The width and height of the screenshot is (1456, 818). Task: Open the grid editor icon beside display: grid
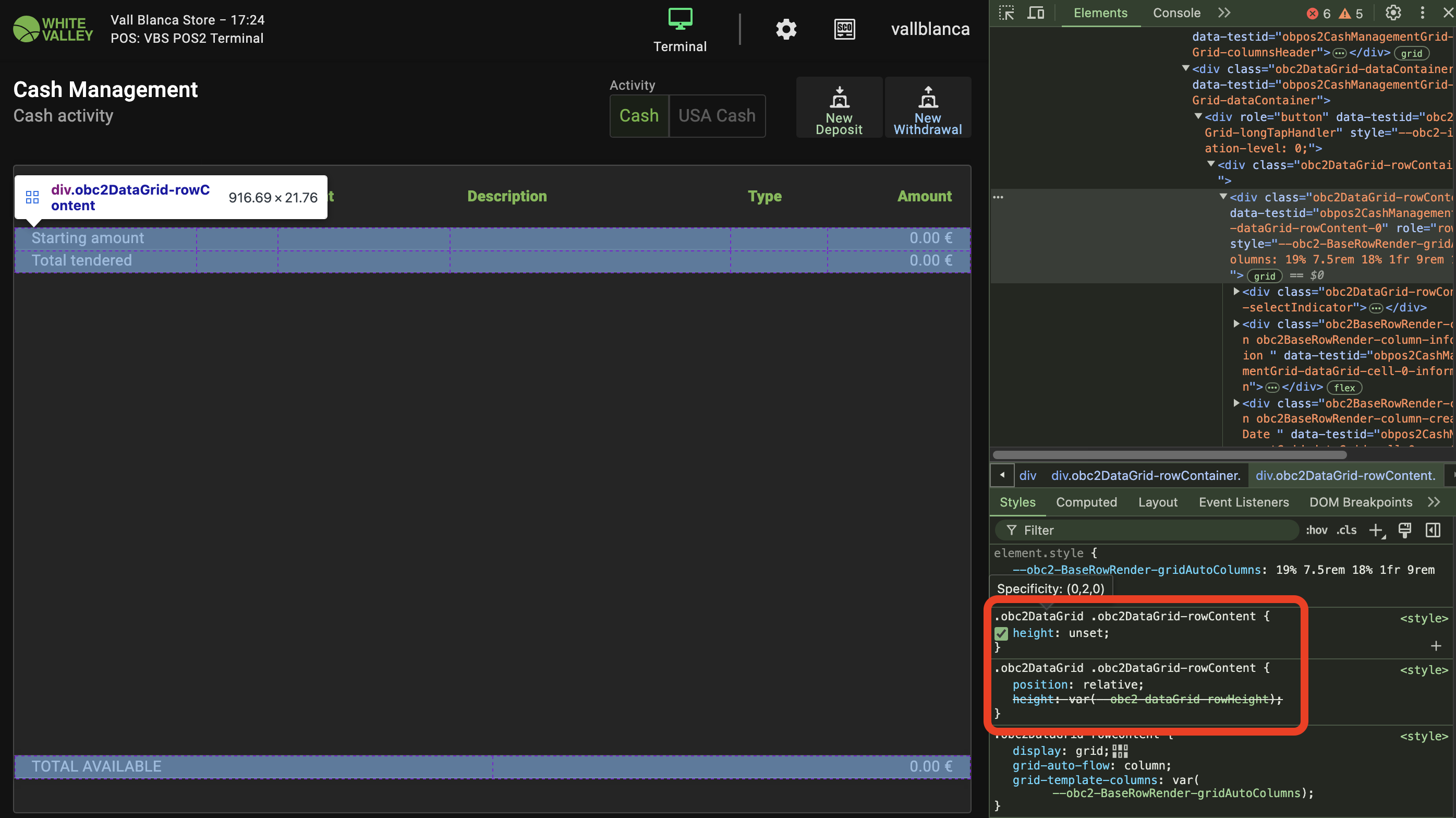tap(1120, 751)
